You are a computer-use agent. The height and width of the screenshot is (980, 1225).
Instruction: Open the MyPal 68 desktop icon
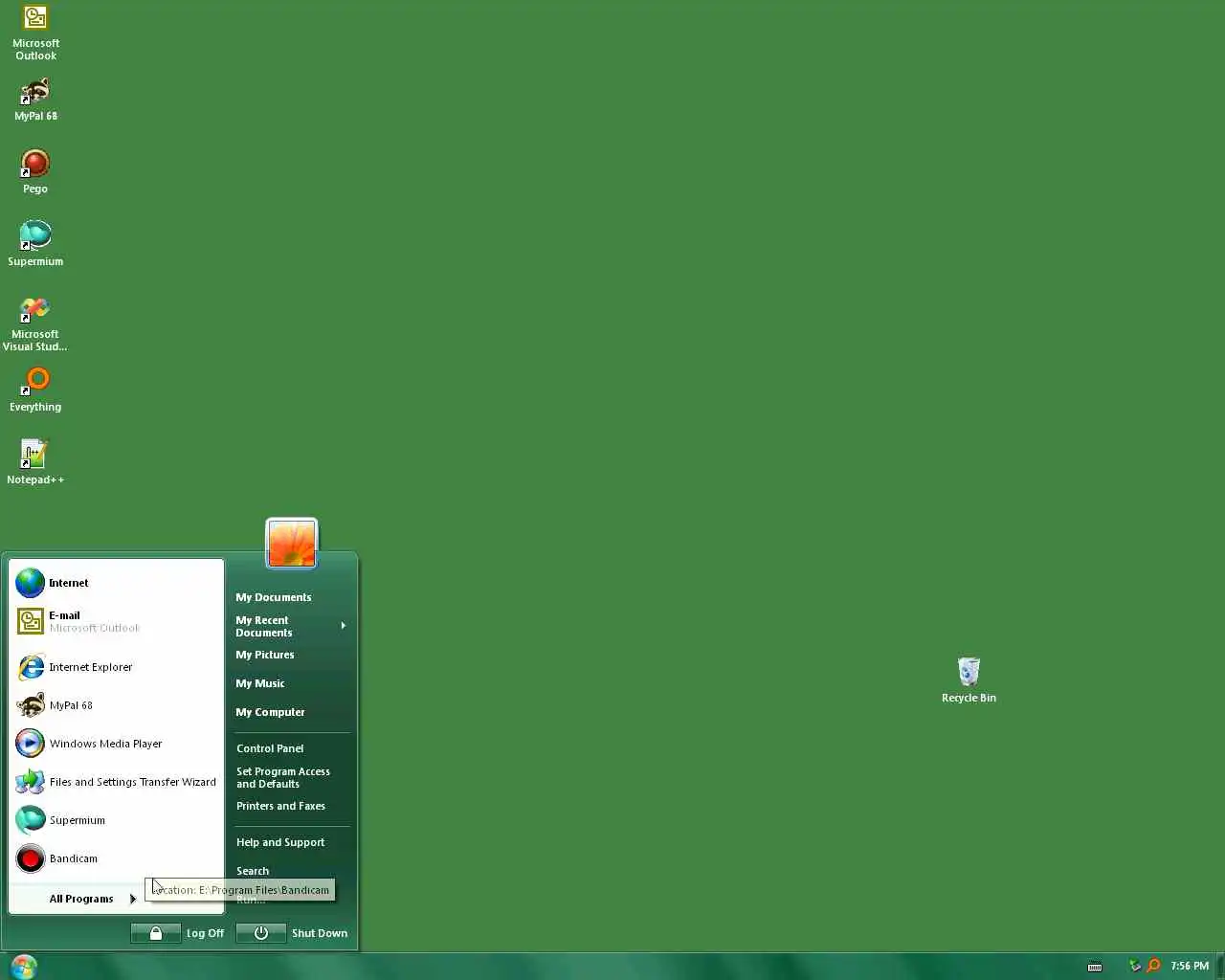(x=35, y=100)
